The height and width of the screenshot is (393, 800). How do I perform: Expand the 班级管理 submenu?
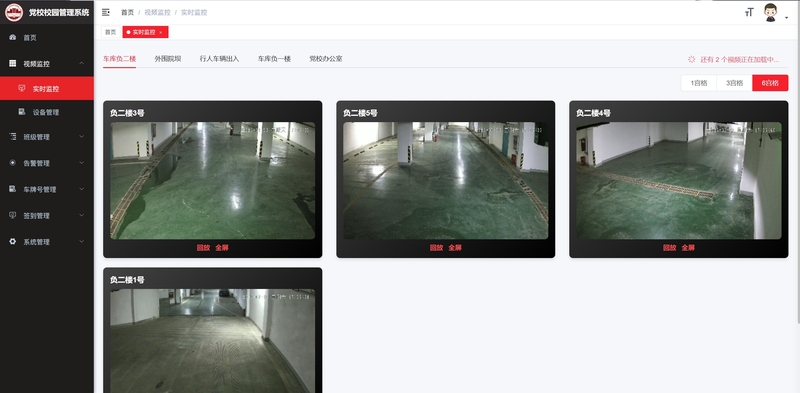(46, 137)
